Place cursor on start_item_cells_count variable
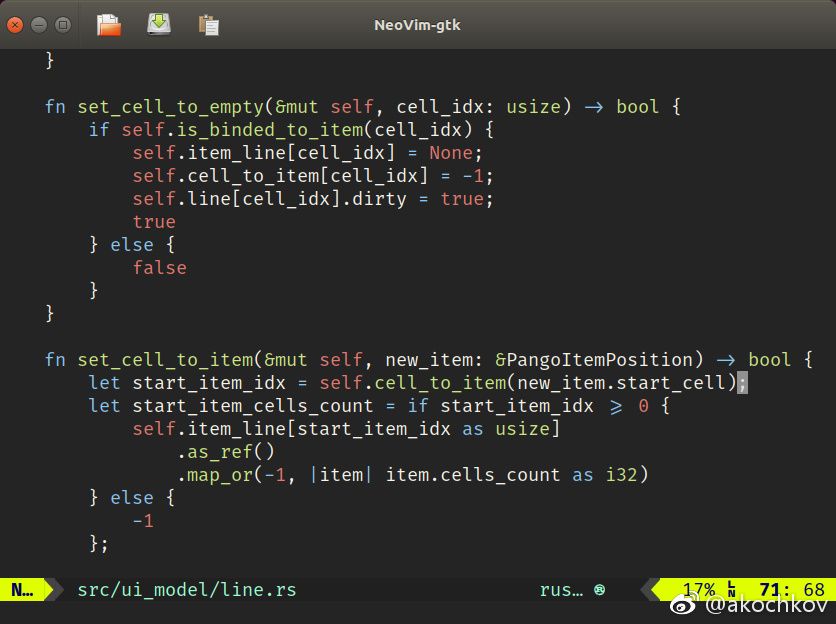 [x=253, y=406]
